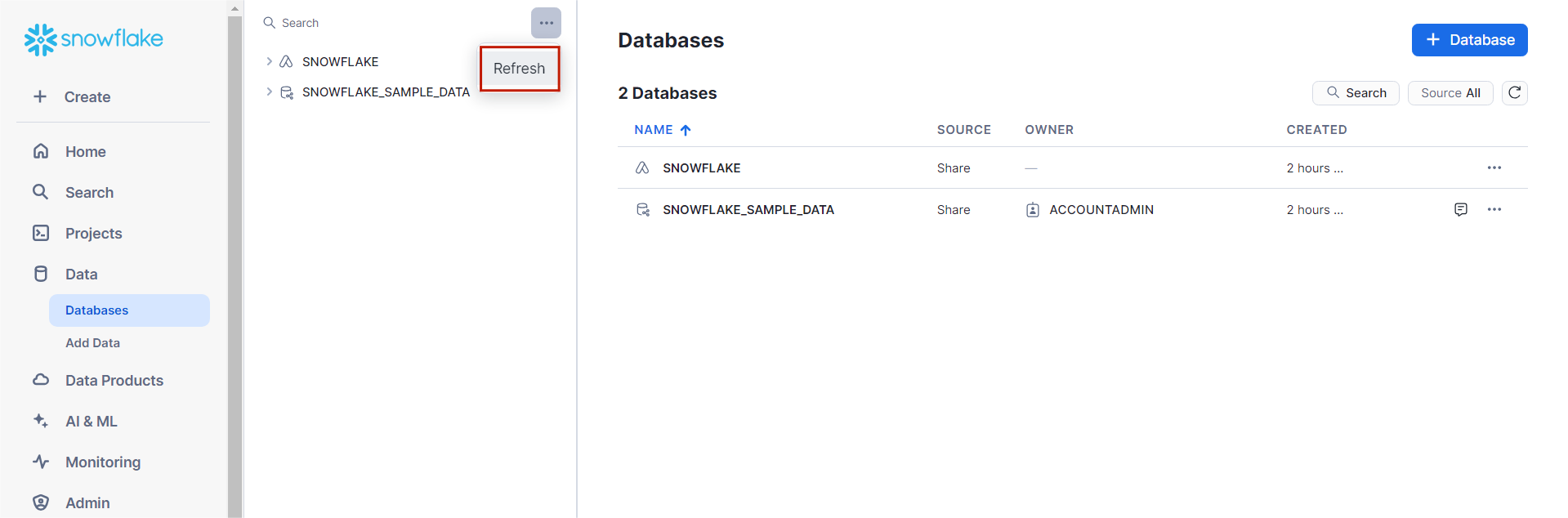Click the Share source cell in SNOWFLAKE_SAMPLE_DATA row

click(953, 210)
